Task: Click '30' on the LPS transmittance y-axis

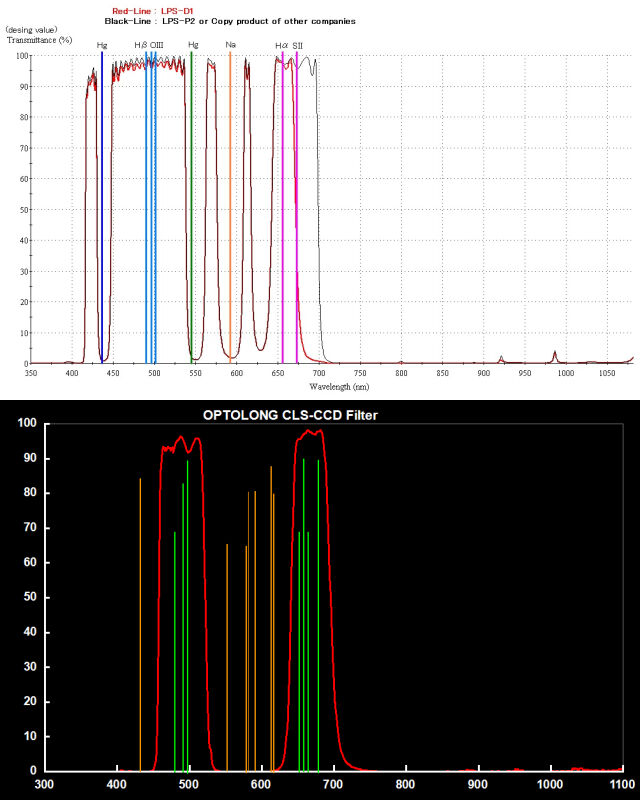Action: pyautogui.click(x=23, y=271)
